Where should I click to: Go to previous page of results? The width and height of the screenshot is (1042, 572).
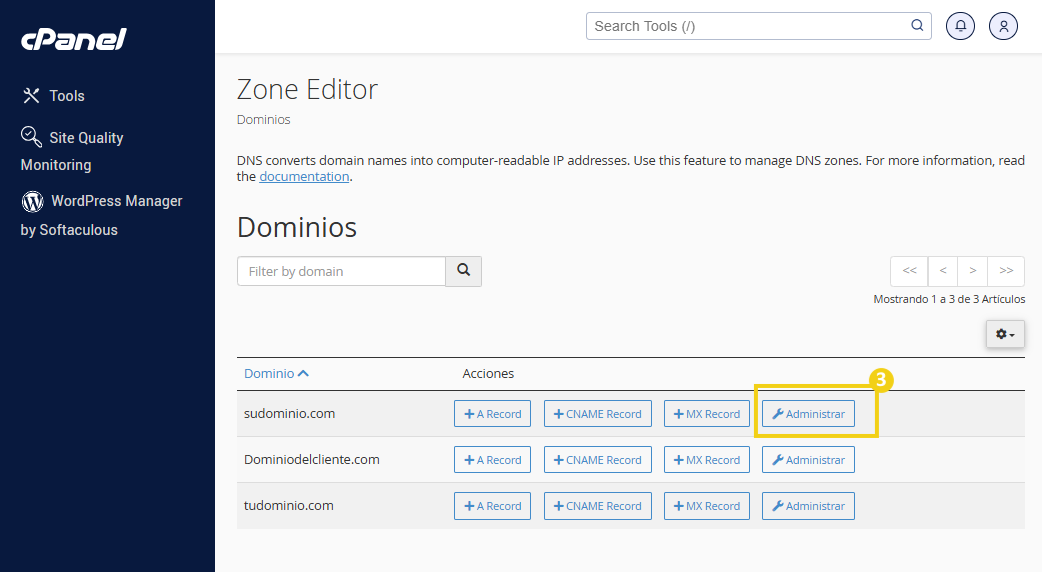(x=943, y=270)
